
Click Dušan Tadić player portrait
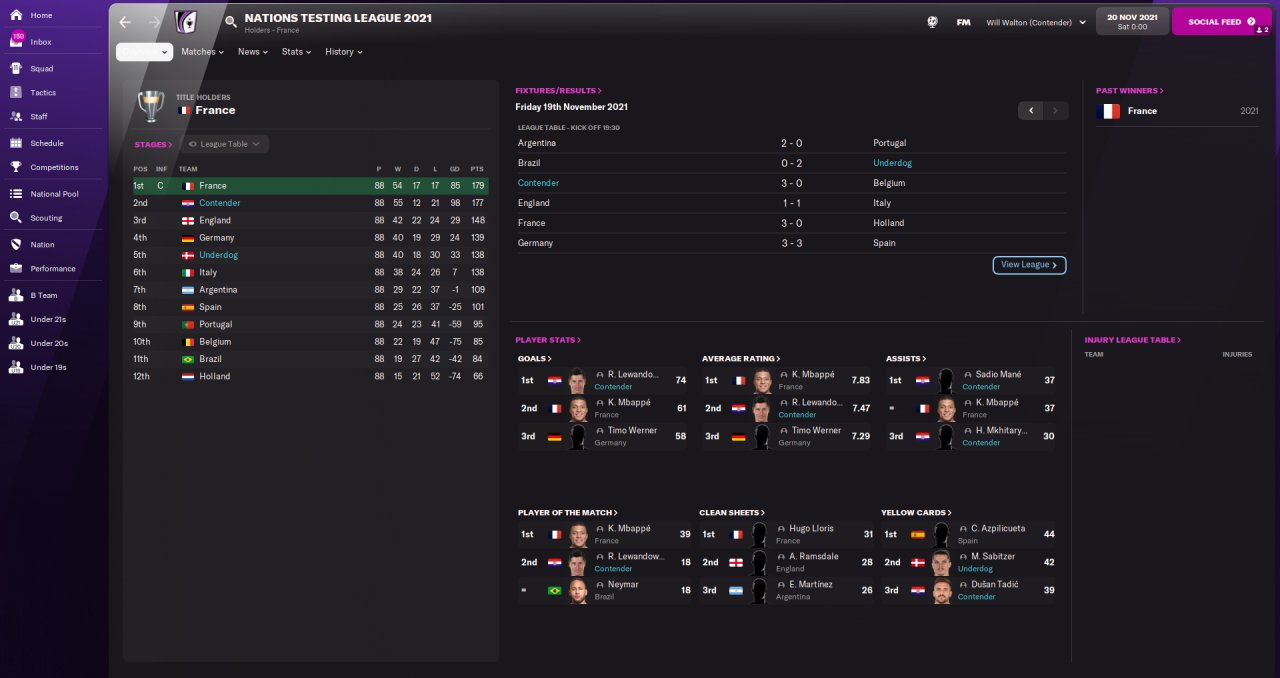[942, 591]
